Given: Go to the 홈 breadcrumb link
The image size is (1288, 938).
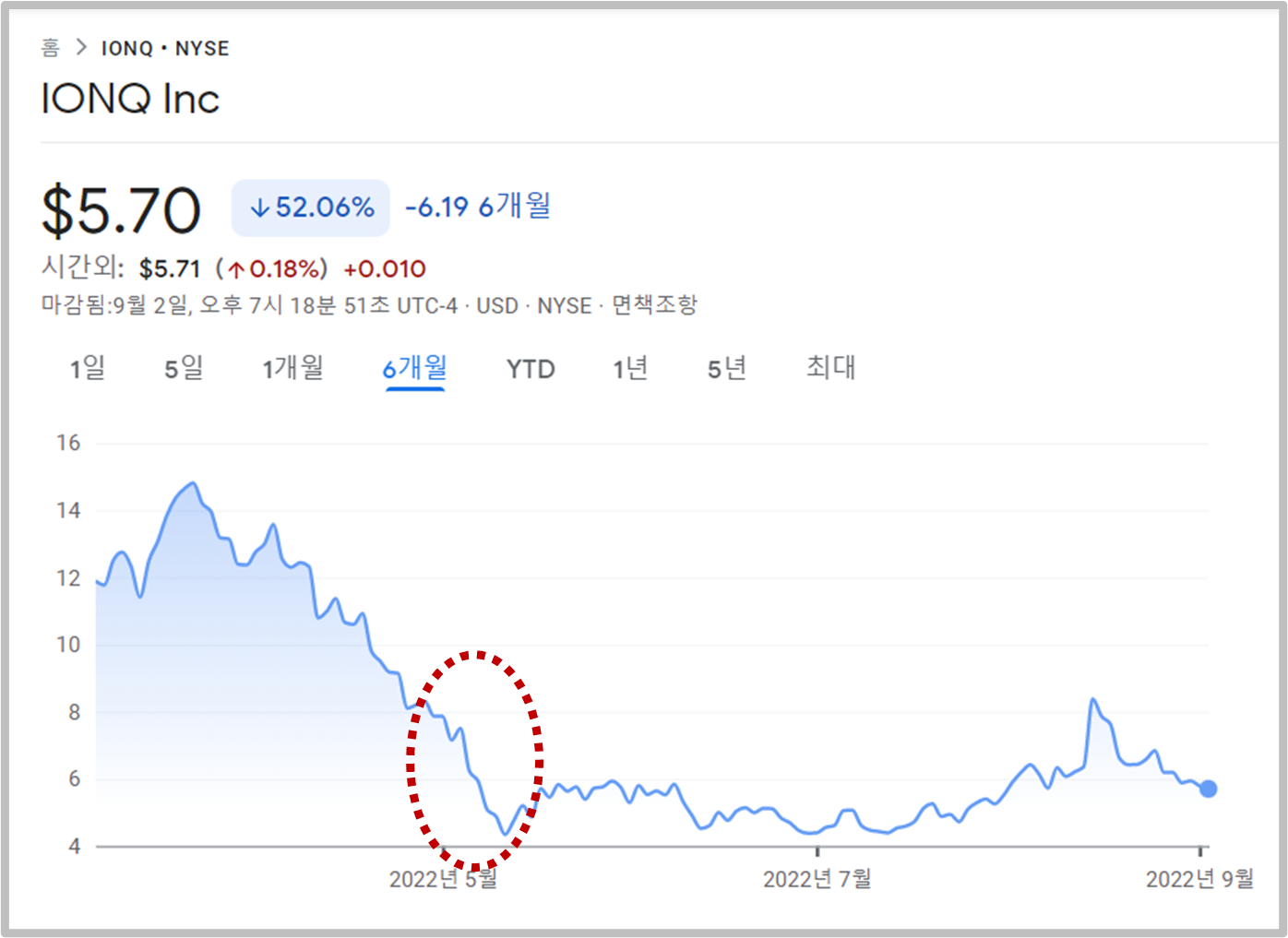Looking at the screenshot, I should pyautogui.click(x=51, y=48).
